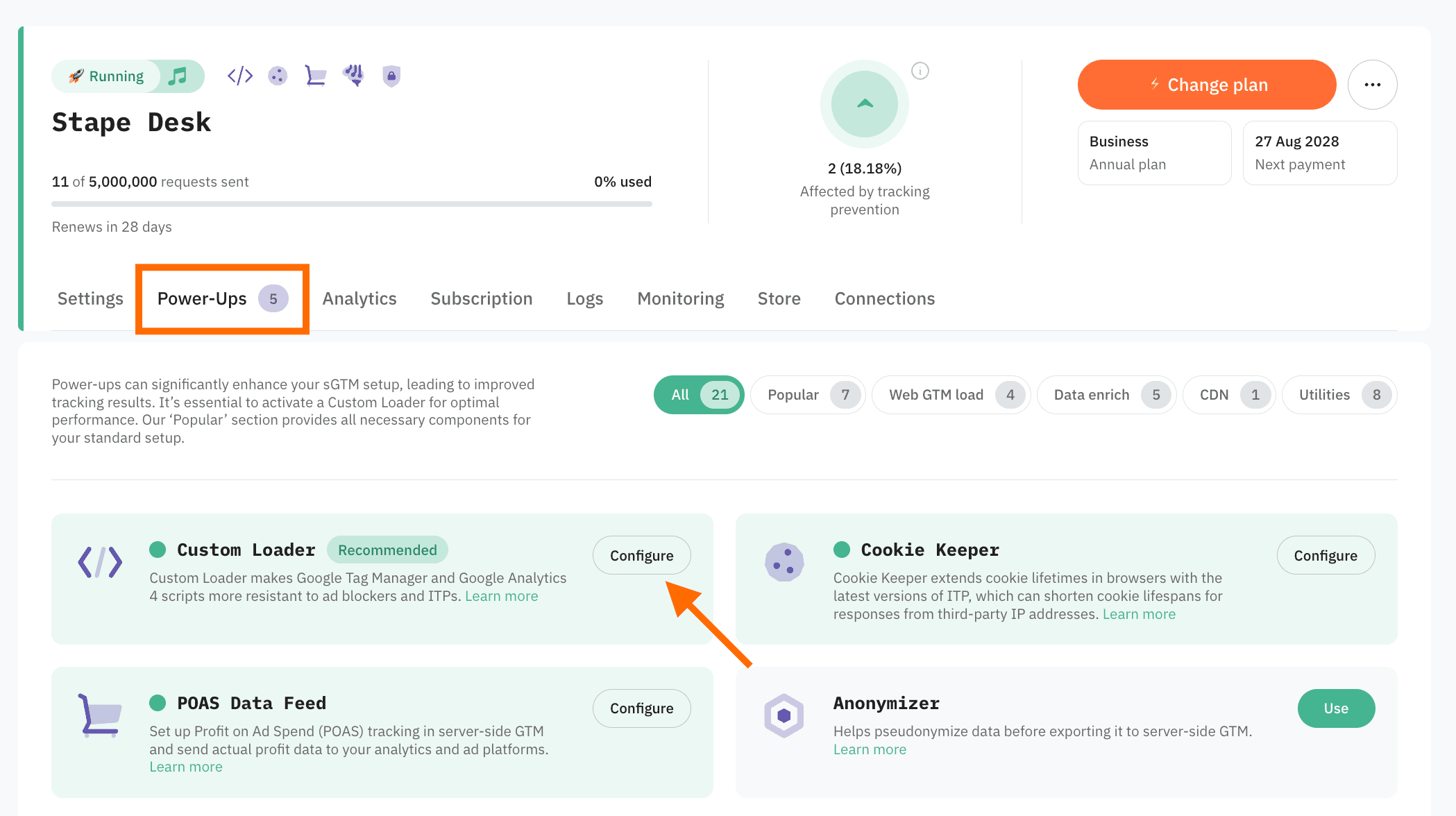Viewport: 1456px width, 816px height.
Task: Click the shopping cart POAS icon in header
Action: [x=316, y=76]
